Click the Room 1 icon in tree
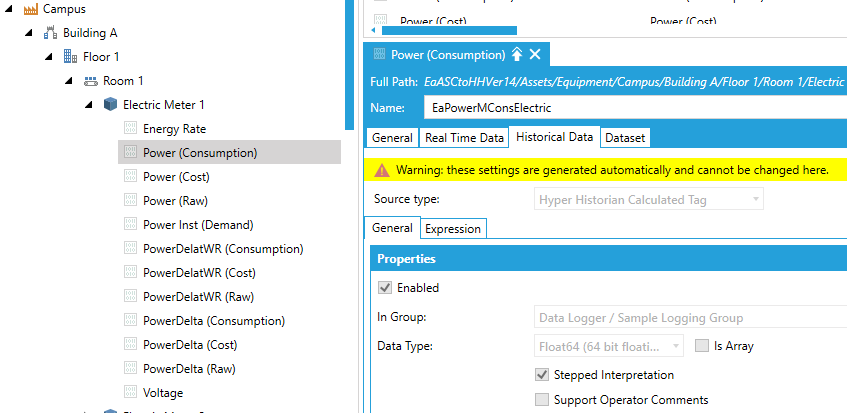Image resolution: width=847 pixels, height=413 pixels. (x=90, y=81)
